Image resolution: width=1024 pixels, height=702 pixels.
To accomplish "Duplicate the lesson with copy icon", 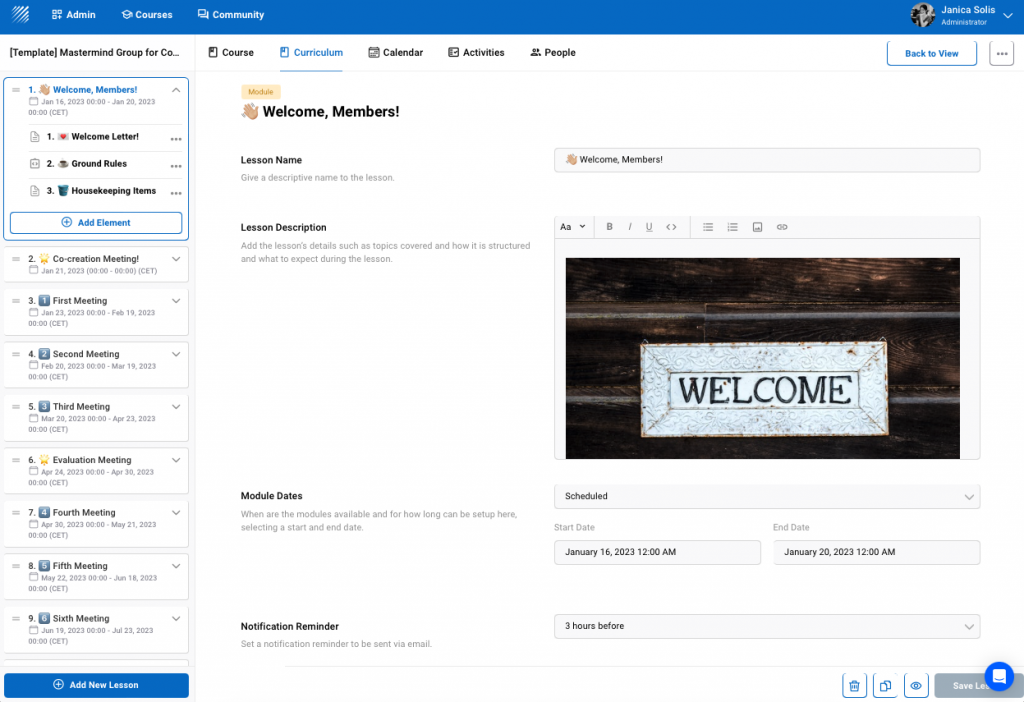I will tap(885, 685).
